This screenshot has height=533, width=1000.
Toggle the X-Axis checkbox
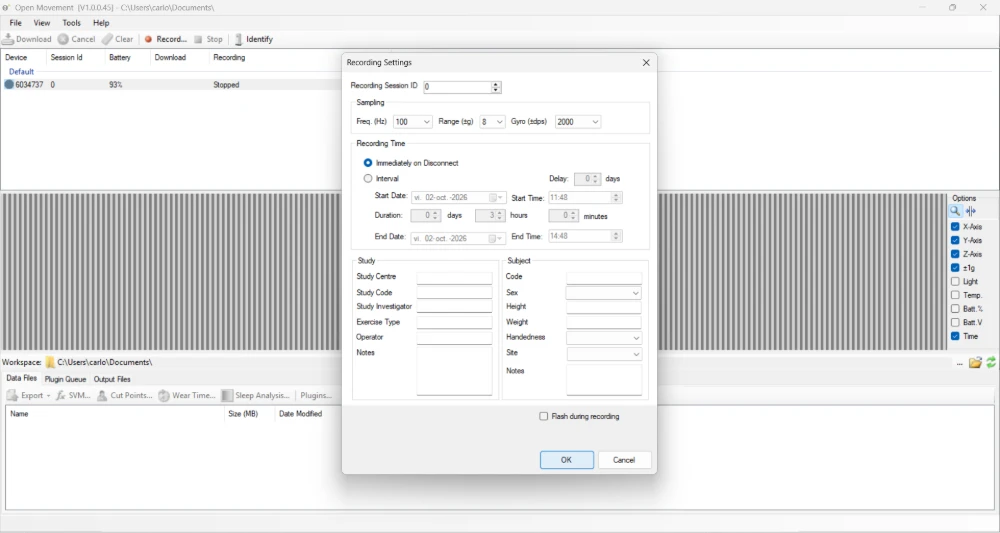point(955,226)
